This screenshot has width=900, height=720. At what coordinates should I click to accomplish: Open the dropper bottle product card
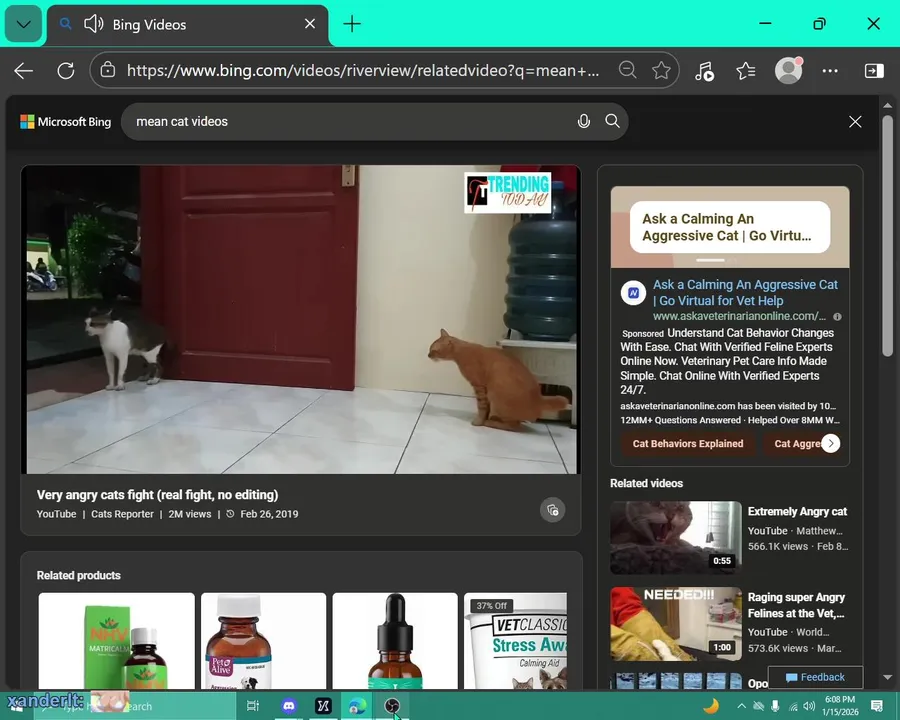395,641
